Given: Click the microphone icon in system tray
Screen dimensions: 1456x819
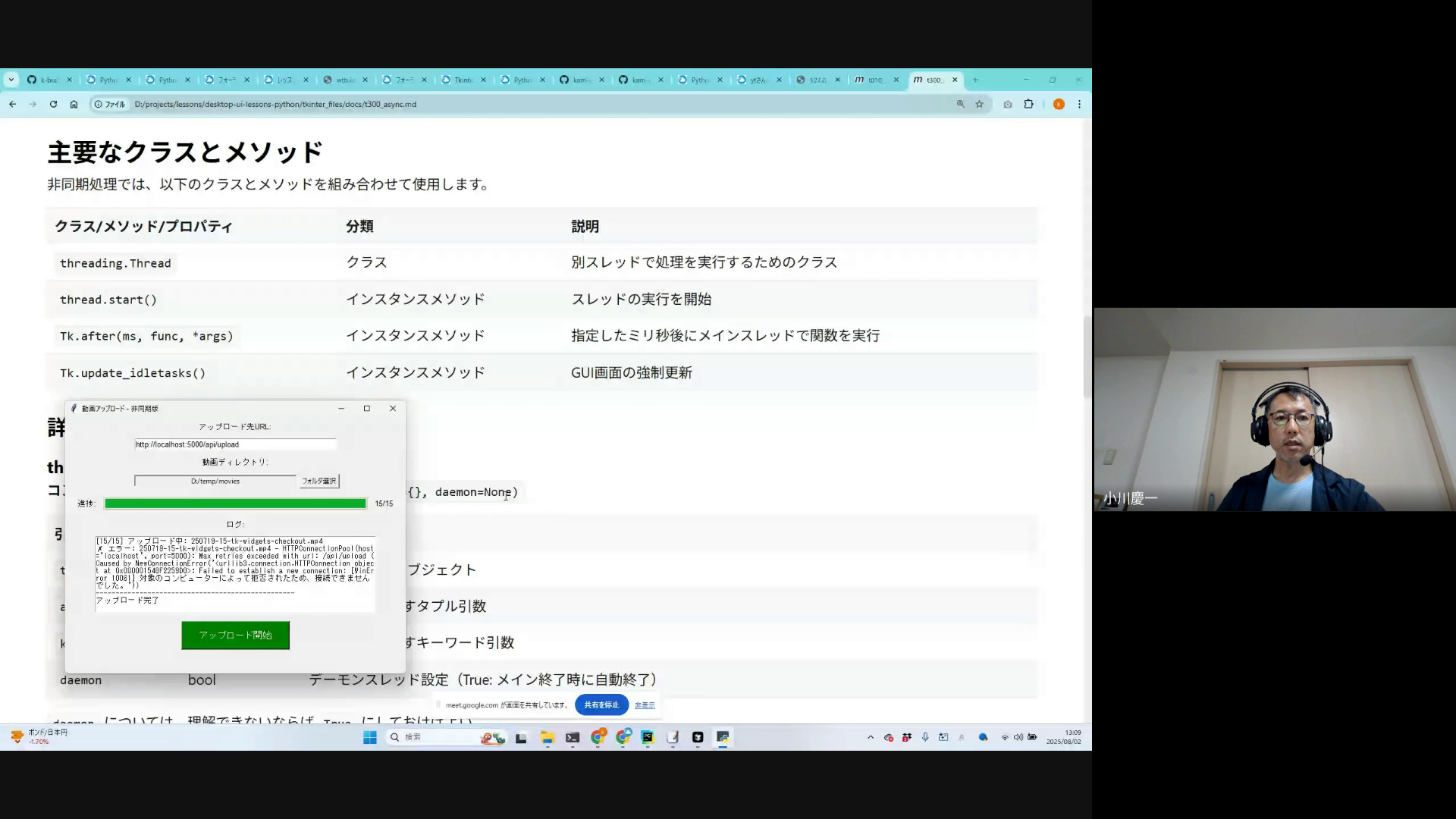Looking at the screenshot, I should (x=925, y=737).
